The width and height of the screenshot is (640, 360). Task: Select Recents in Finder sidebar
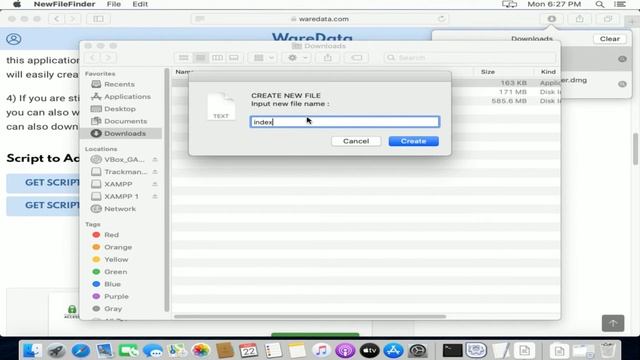coord(119,84)
